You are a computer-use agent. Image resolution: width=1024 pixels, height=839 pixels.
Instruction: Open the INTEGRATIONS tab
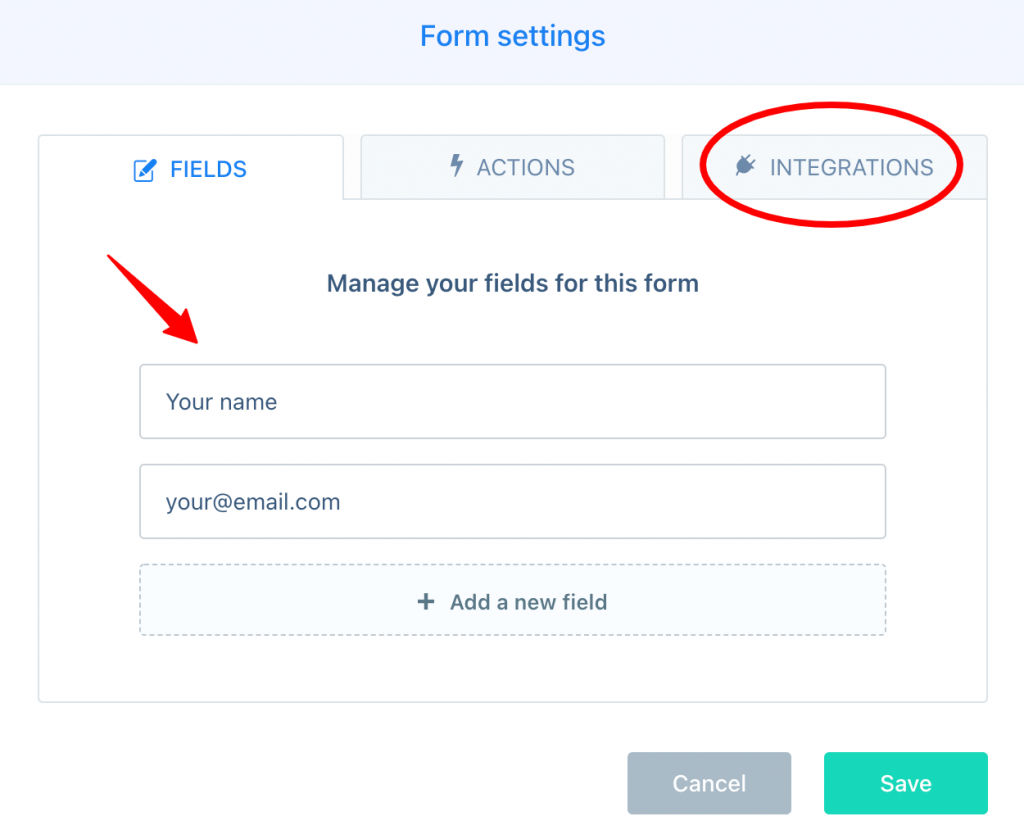tap(834, 167)
